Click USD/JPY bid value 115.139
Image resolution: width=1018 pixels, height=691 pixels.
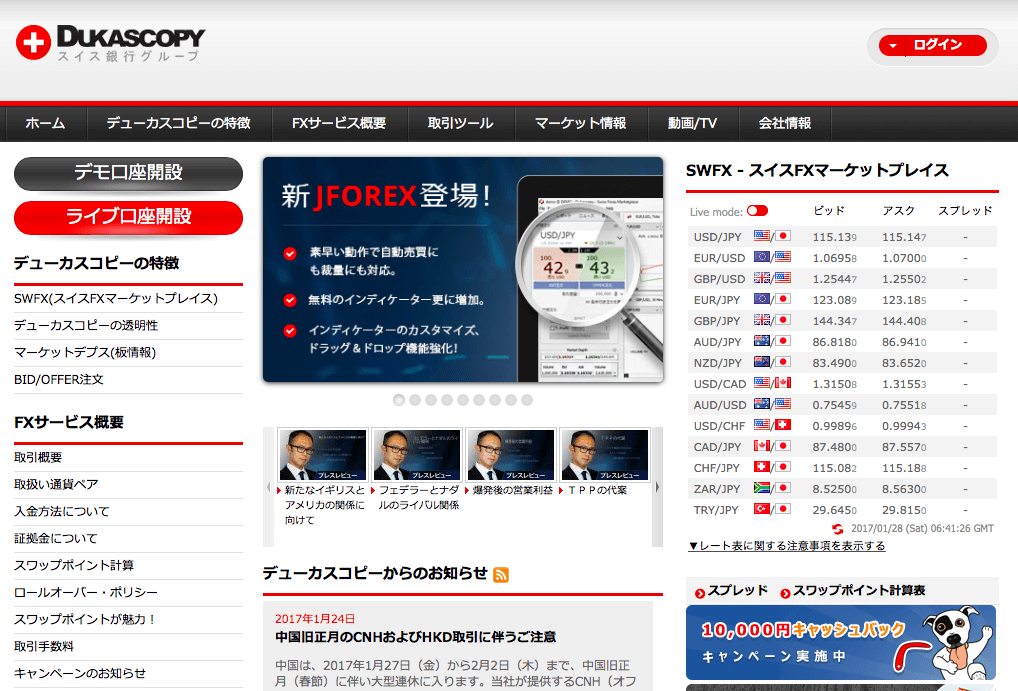834,237
